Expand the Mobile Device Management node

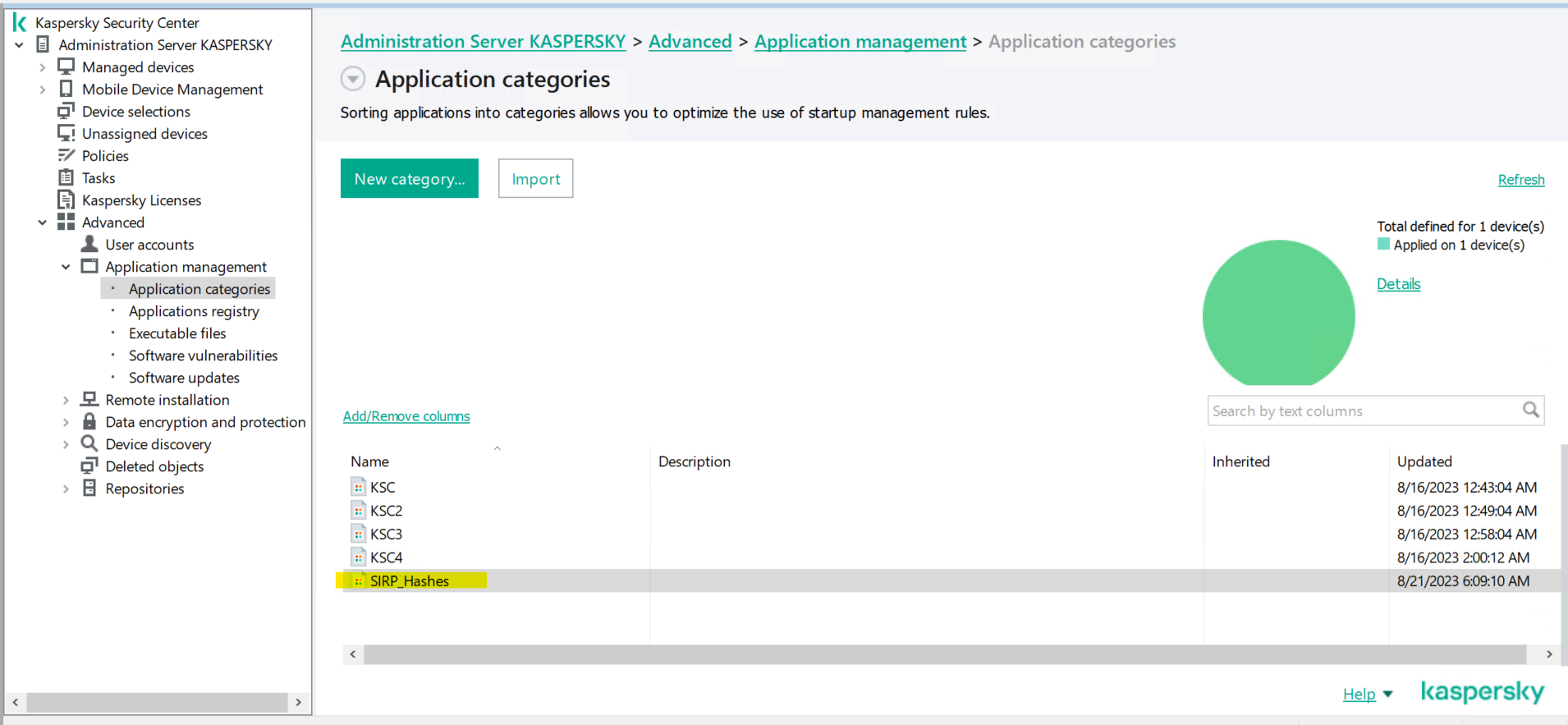point(43,89)
